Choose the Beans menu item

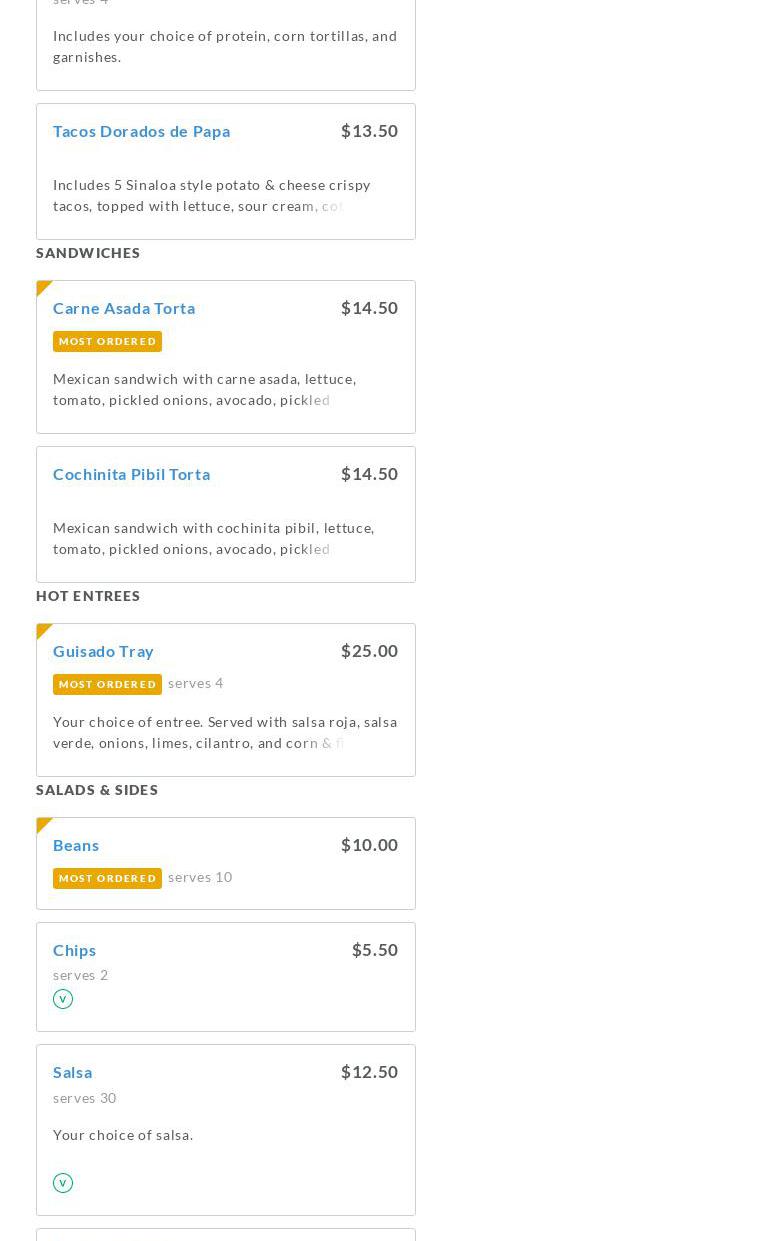[x=76, y=845]
